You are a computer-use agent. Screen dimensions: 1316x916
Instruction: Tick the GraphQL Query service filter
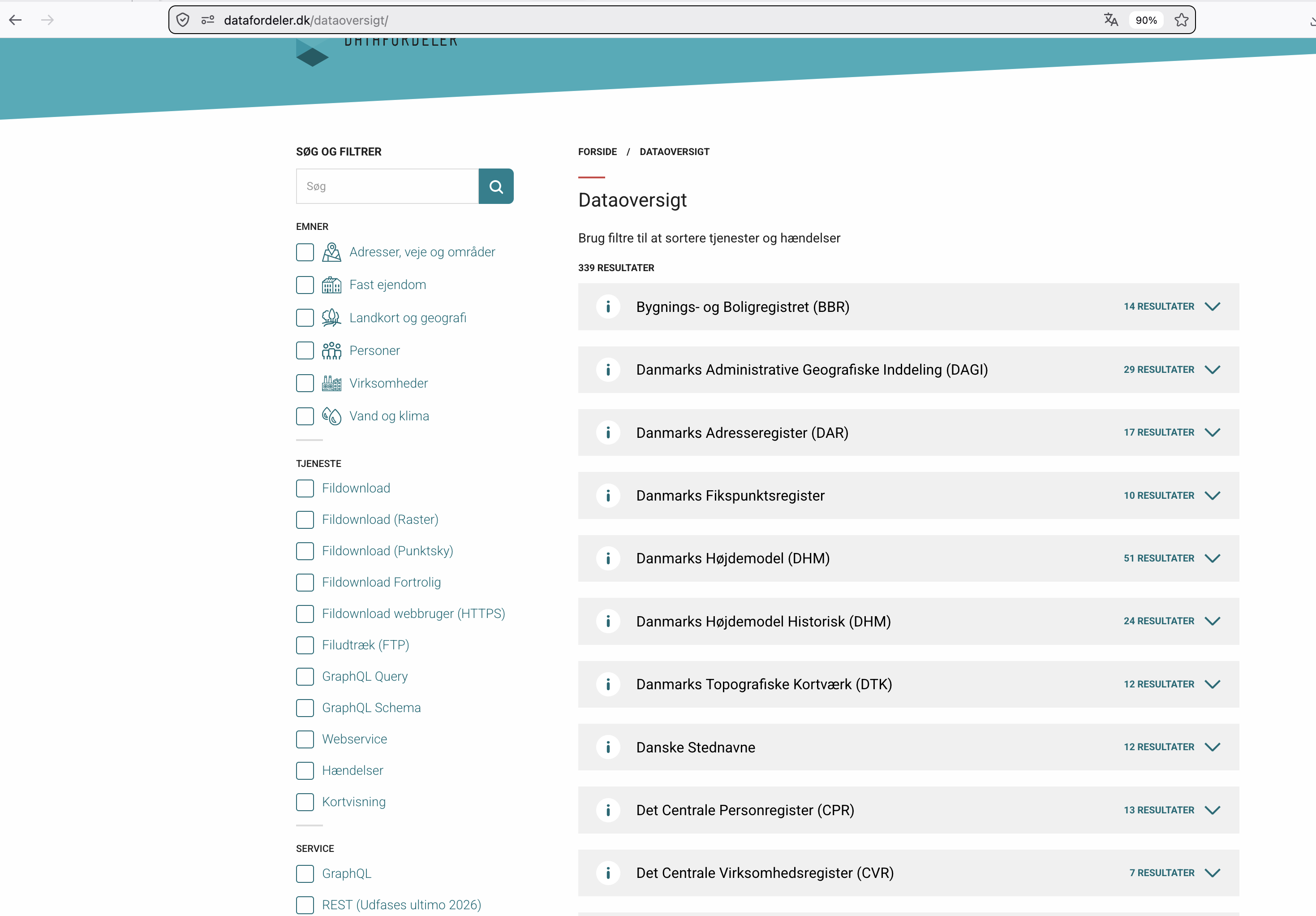click(x=305, y=676)
